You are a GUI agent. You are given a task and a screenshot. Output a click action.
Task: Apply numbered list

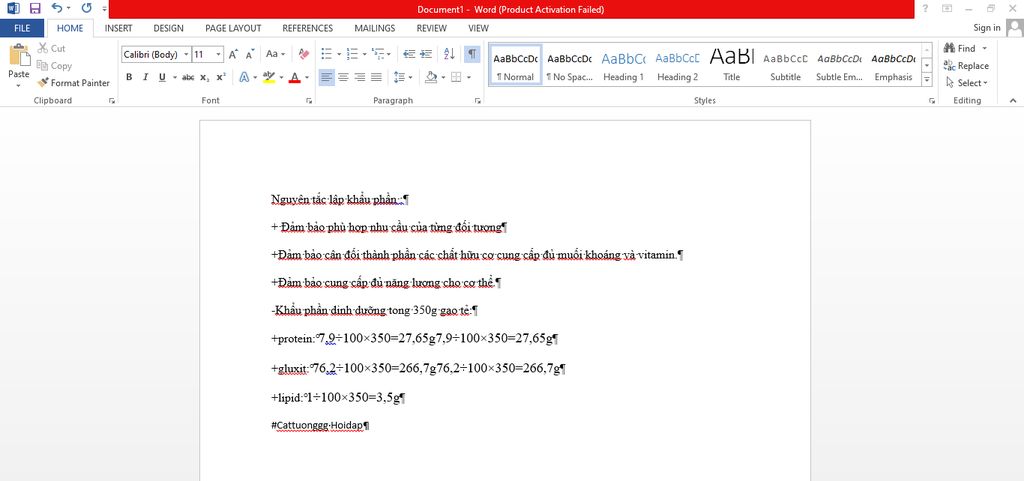pos(352,54)
